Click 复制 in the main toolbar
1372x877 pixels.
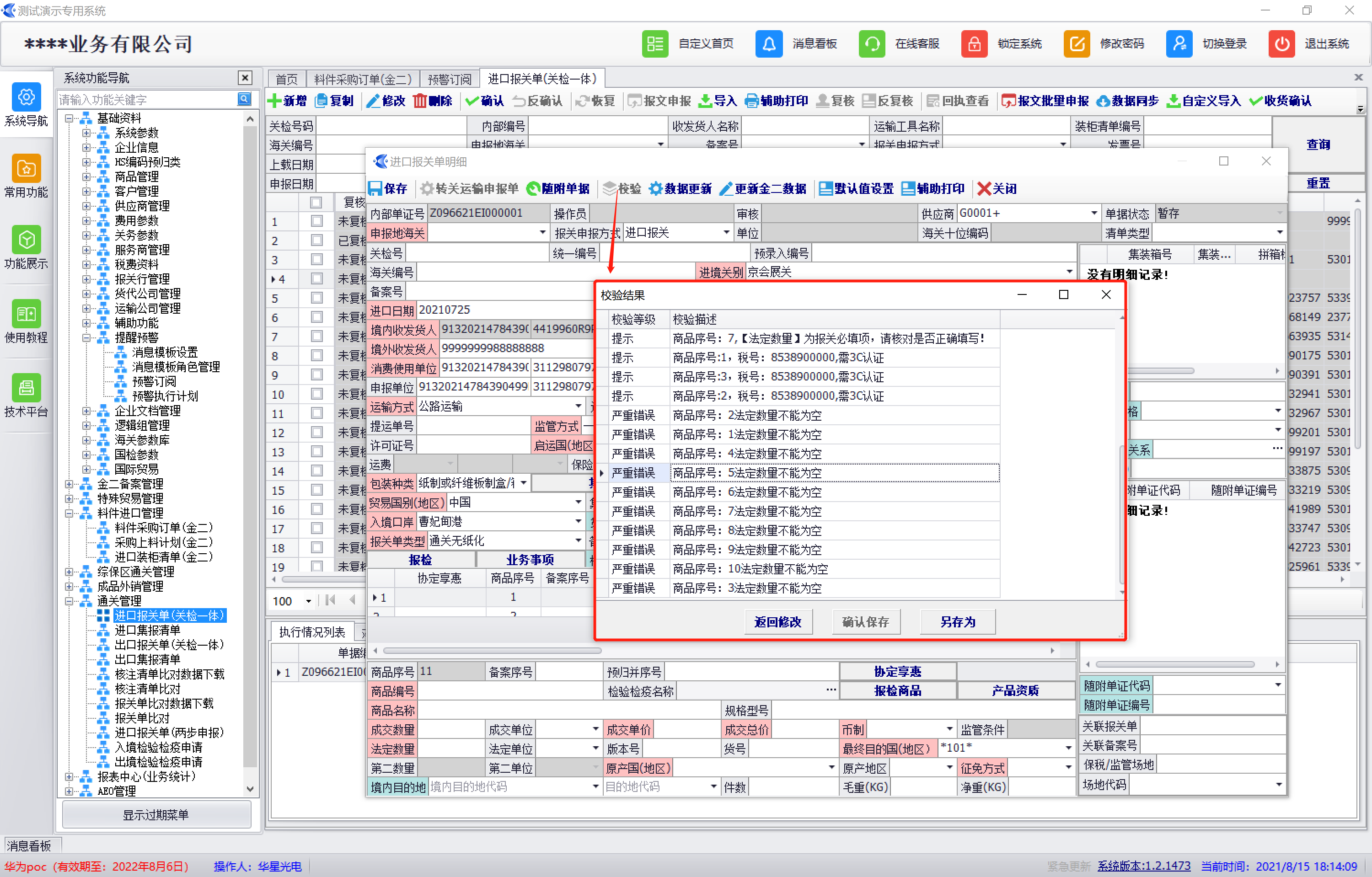334,101
